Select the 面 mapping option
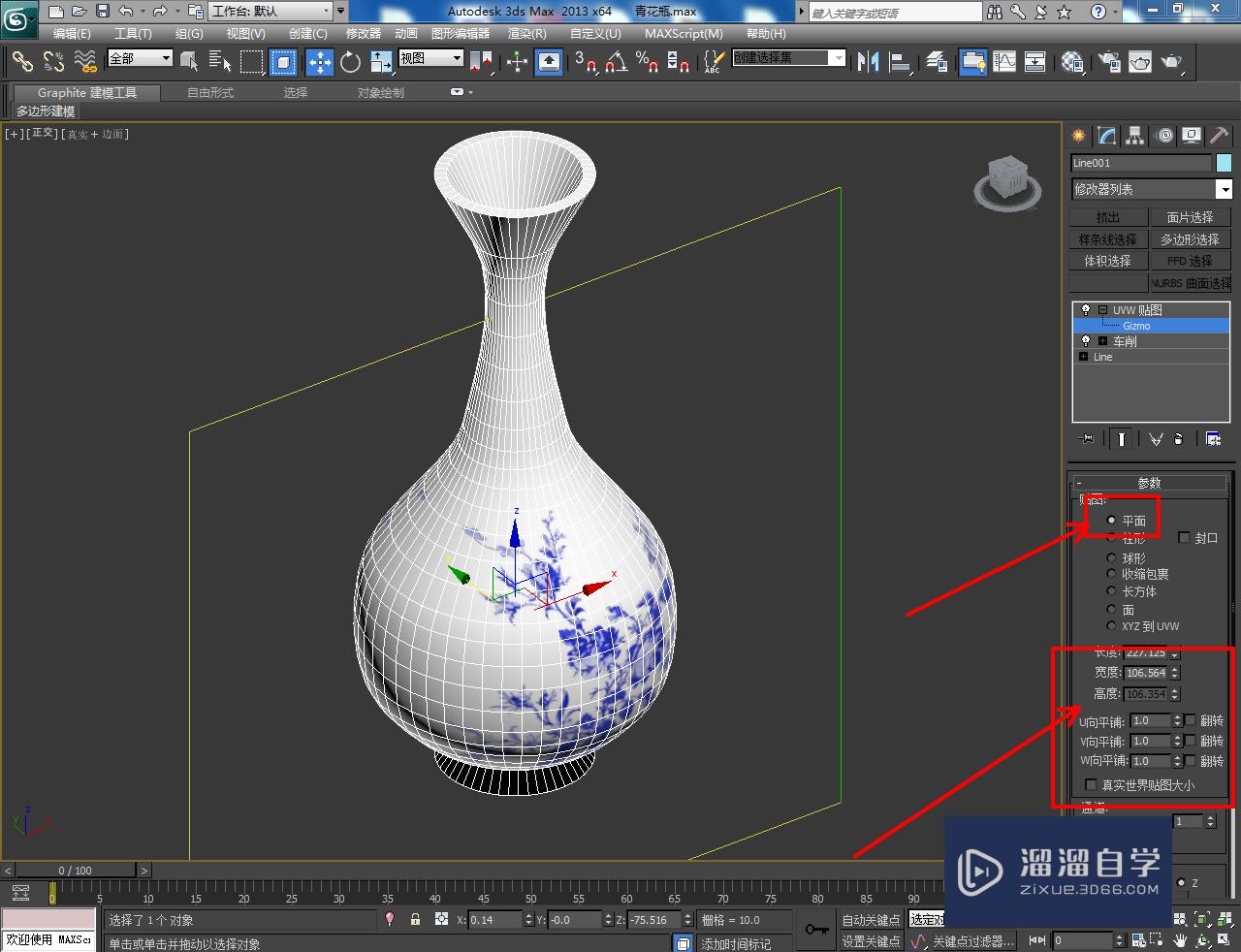Image resolution: width=1241 pixels, height=952 pixels. [1111, 610]
